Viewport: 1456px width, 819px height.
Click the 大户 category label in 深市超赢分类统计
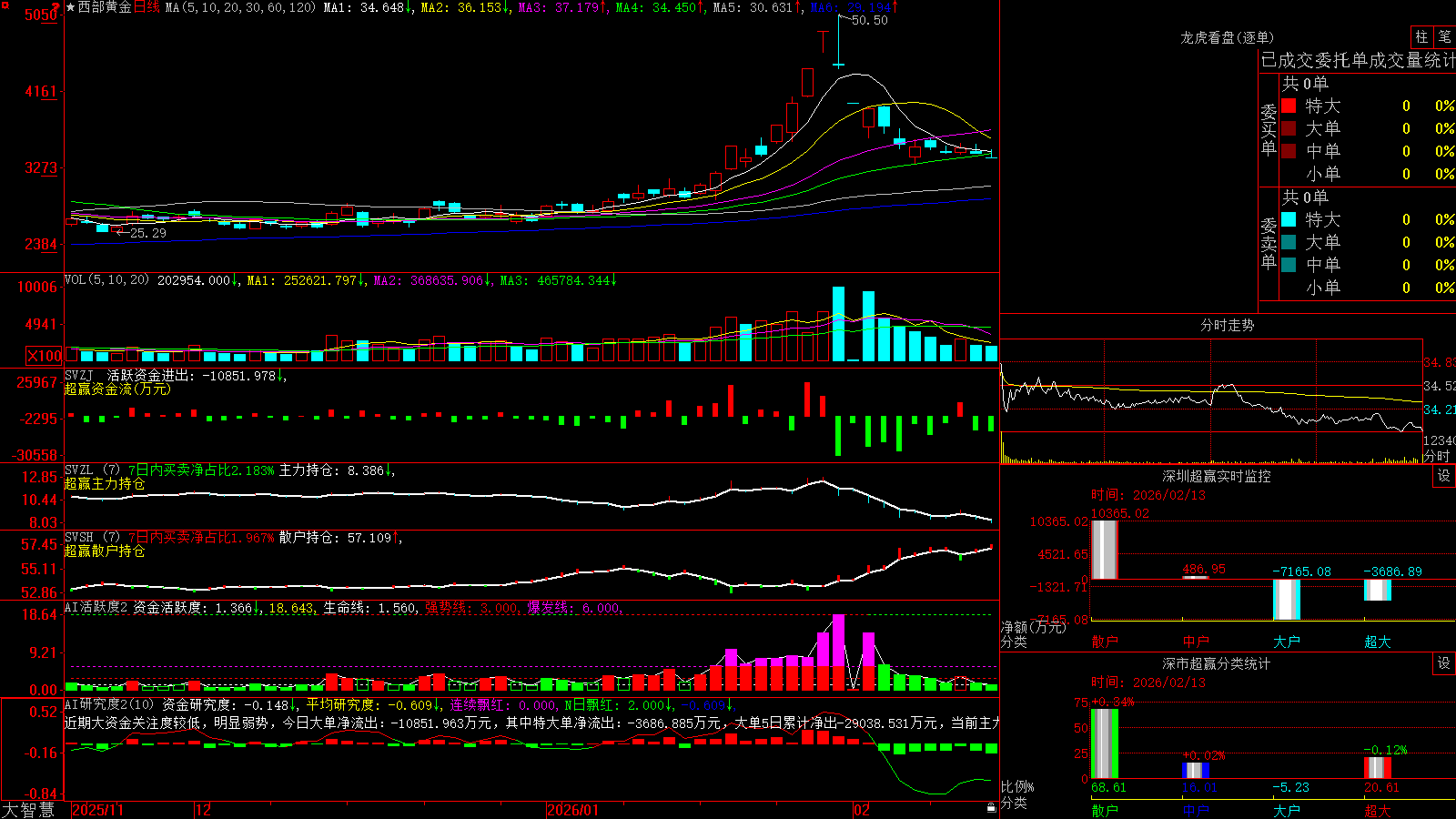tap(1287, 810)
